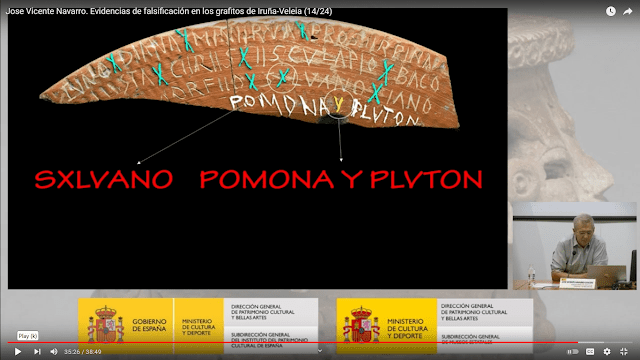The width and height of the screenshot is (640, 360).
Task: Exit full screen mode
Action: coord(624,351)
